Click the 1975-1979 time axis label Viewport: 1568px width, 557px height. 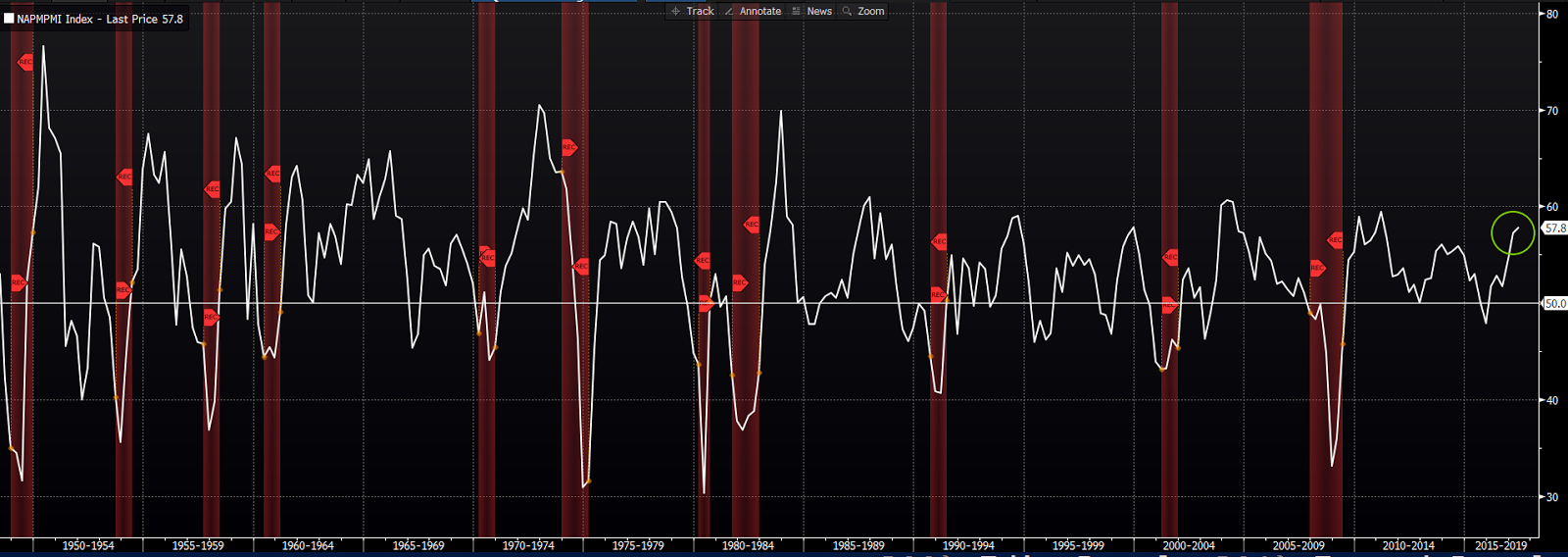click(638, 546)
